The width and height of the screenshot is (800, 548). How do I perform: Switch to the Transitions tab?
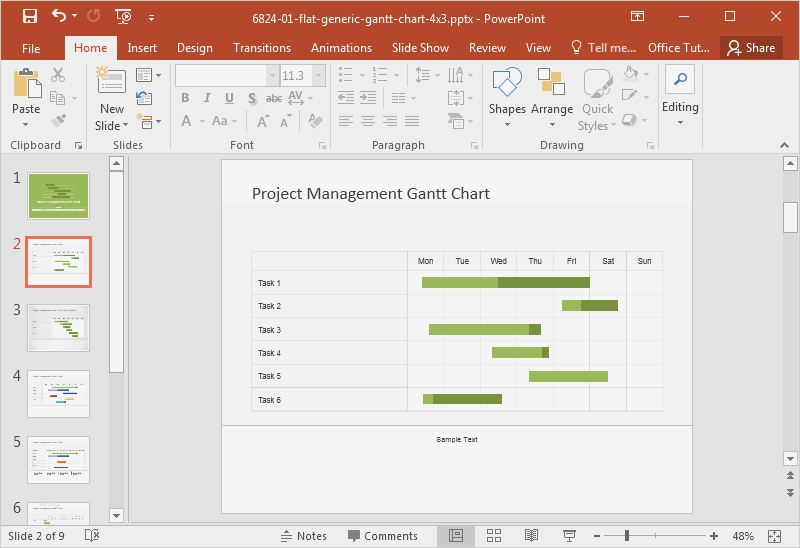(x=261, y=48)
